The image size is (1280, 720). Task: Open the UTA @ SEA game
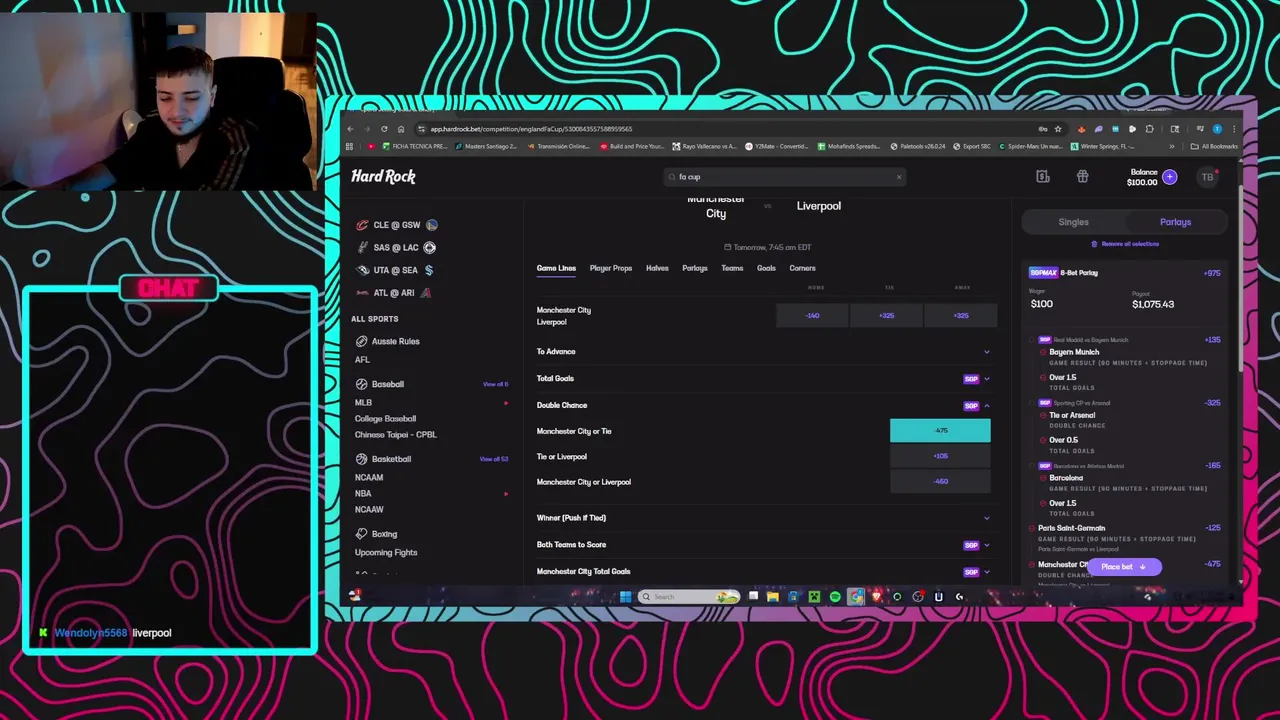(396, 270)
